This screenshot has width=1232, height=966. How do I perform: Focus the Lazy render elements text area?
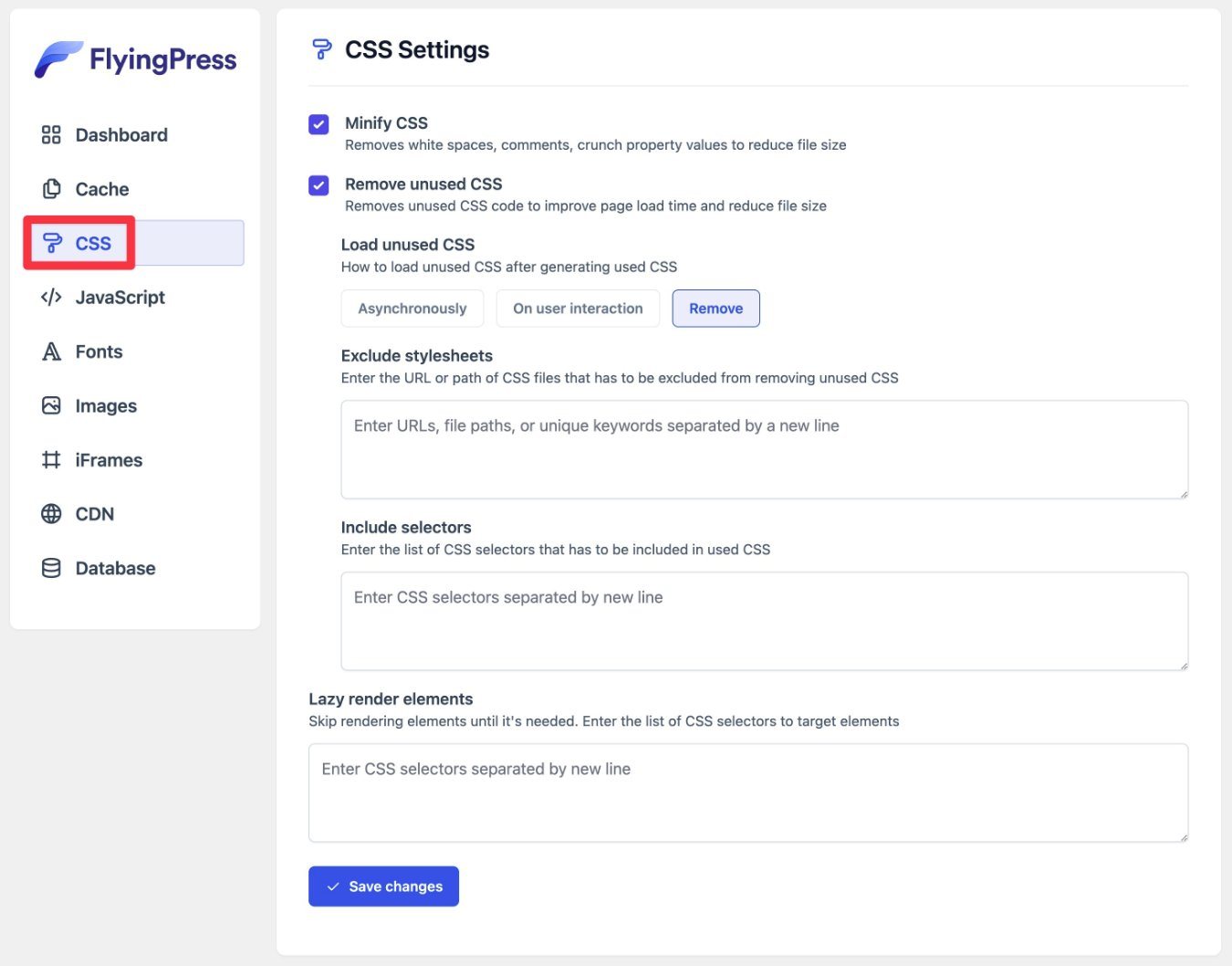[748, 793]
